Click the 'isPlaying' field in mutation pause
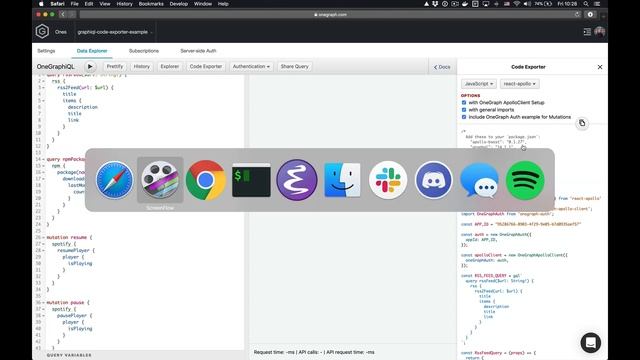The width and height of the screenshot is (640, 360). pyautogui.click(x=80, y=329)
